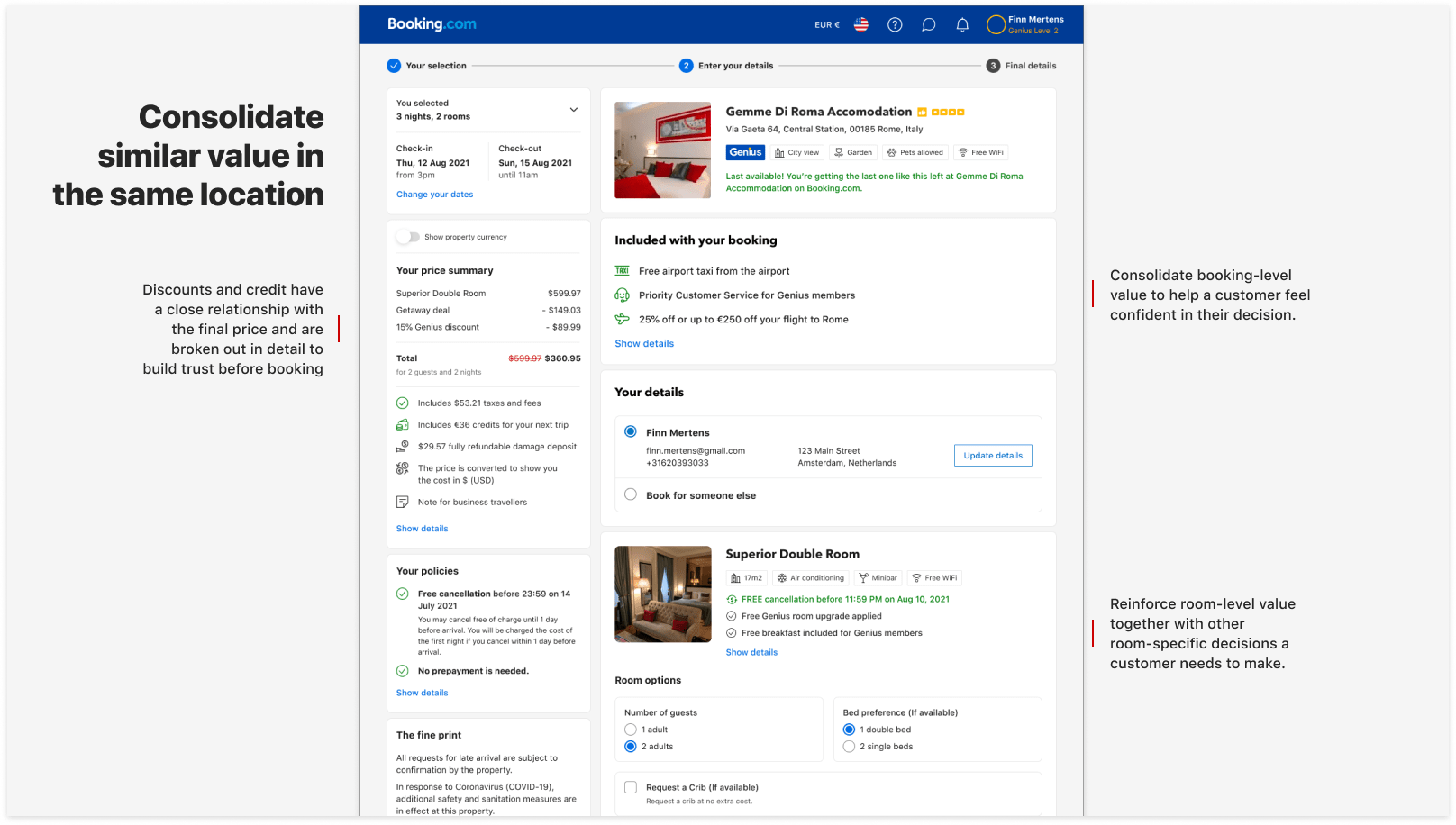Select Book for someone else option

tap(631, 494)
